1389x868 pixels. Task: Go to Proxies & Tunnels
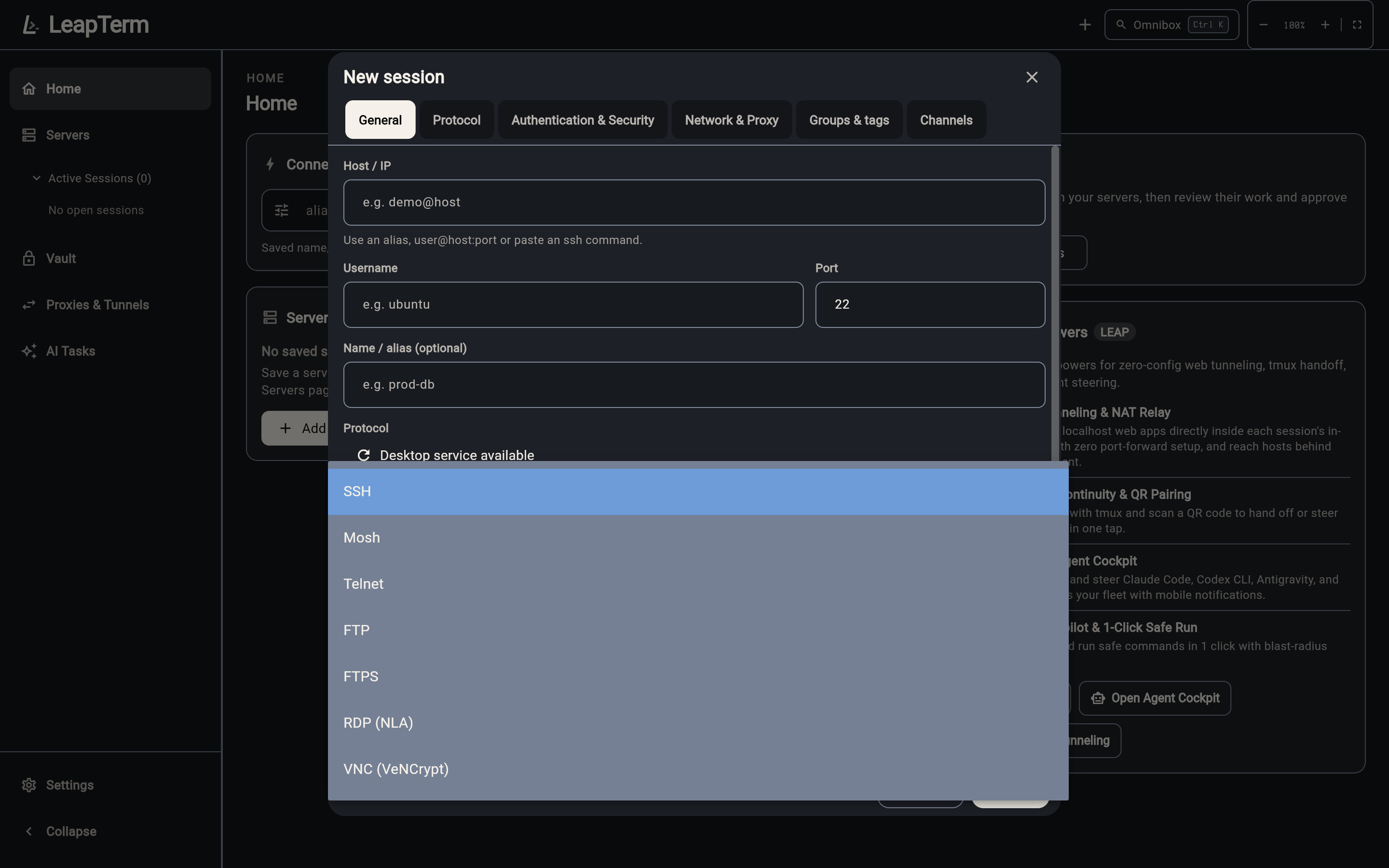point(110,305)
